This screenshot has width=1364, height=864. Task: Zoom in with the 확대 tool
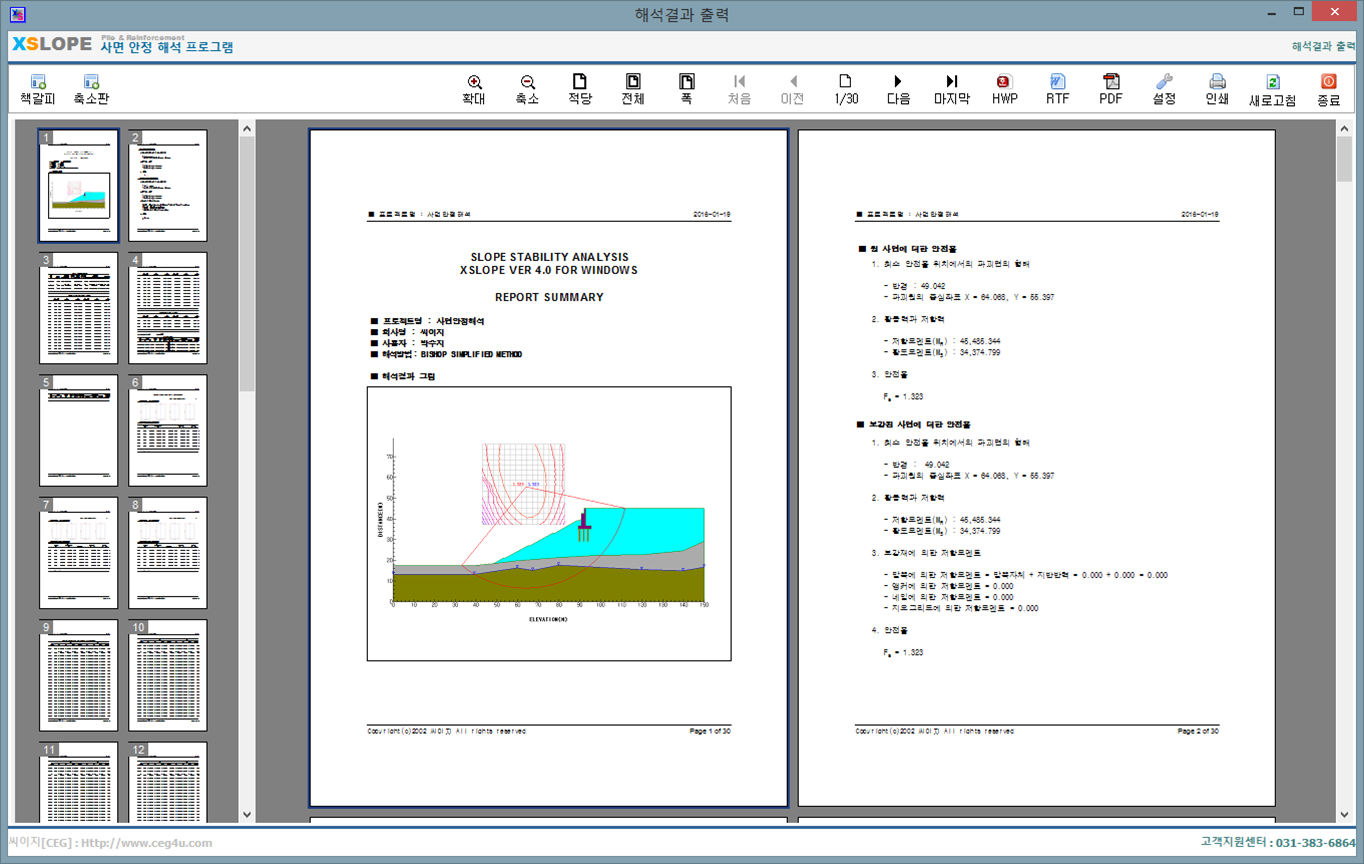[x=474, y=89]
